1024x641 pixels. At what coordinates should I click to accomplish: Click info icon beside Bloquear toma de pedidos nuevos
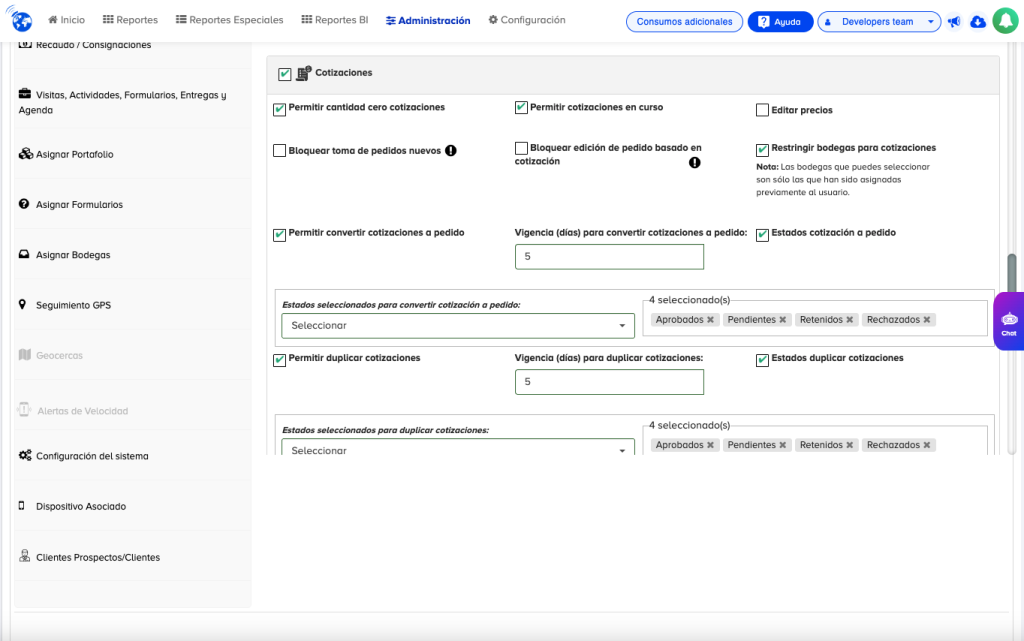pyautogui.click(x=451, y=151)
